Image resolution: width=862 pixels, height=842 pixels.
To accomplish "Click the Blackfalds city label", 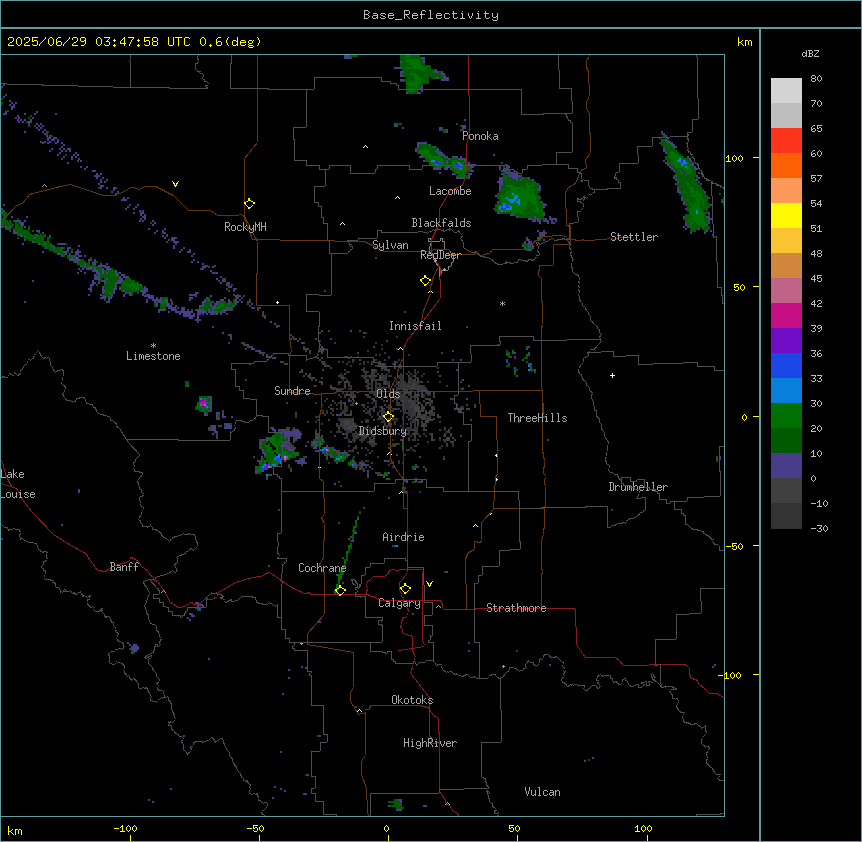I will click(x=441, y=223).
